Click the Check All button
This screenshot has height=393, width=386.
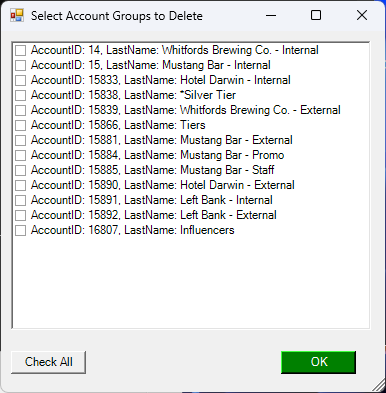48,362
